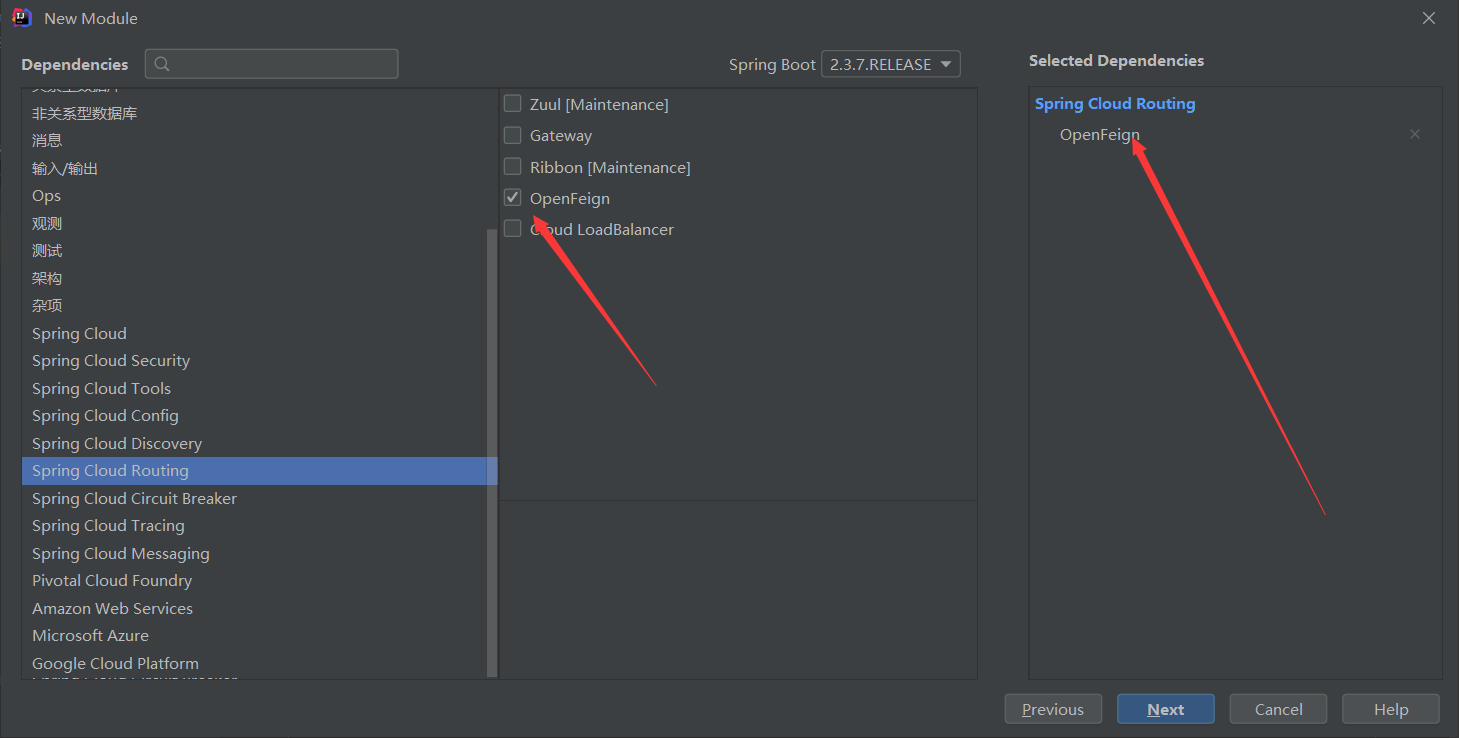
Task: Close the New Module dialog
Action: (1429, 18)
